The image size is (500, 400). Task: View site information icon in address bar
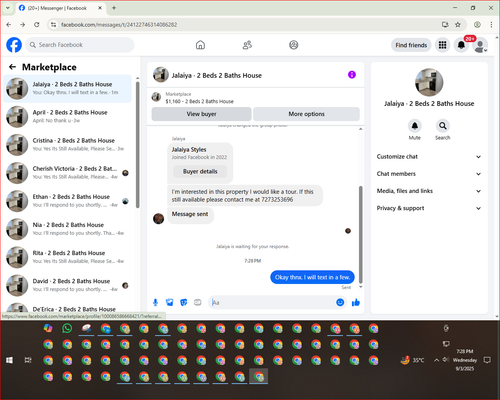pos(53,24)
